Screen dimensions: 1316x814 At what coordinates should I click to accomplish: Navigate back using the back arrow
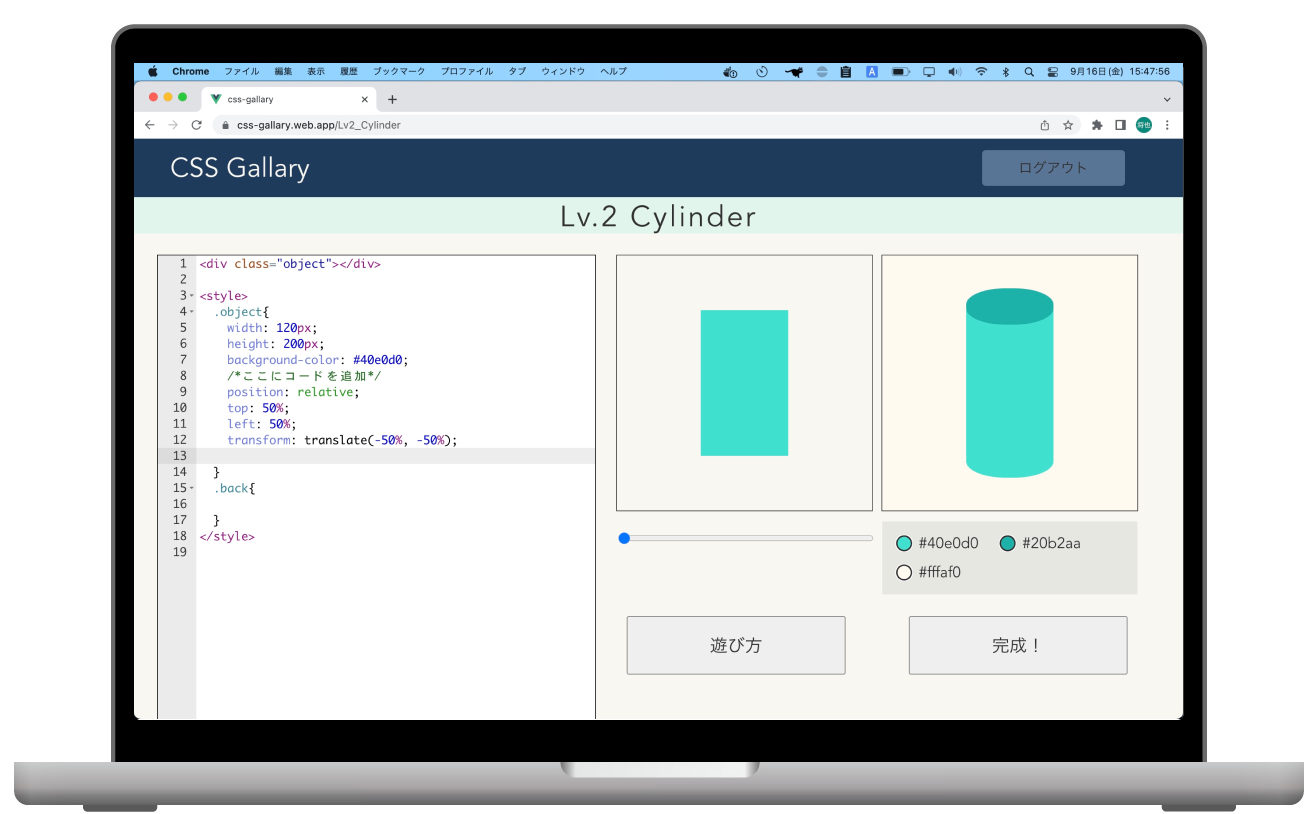click(x=149, y=124)
